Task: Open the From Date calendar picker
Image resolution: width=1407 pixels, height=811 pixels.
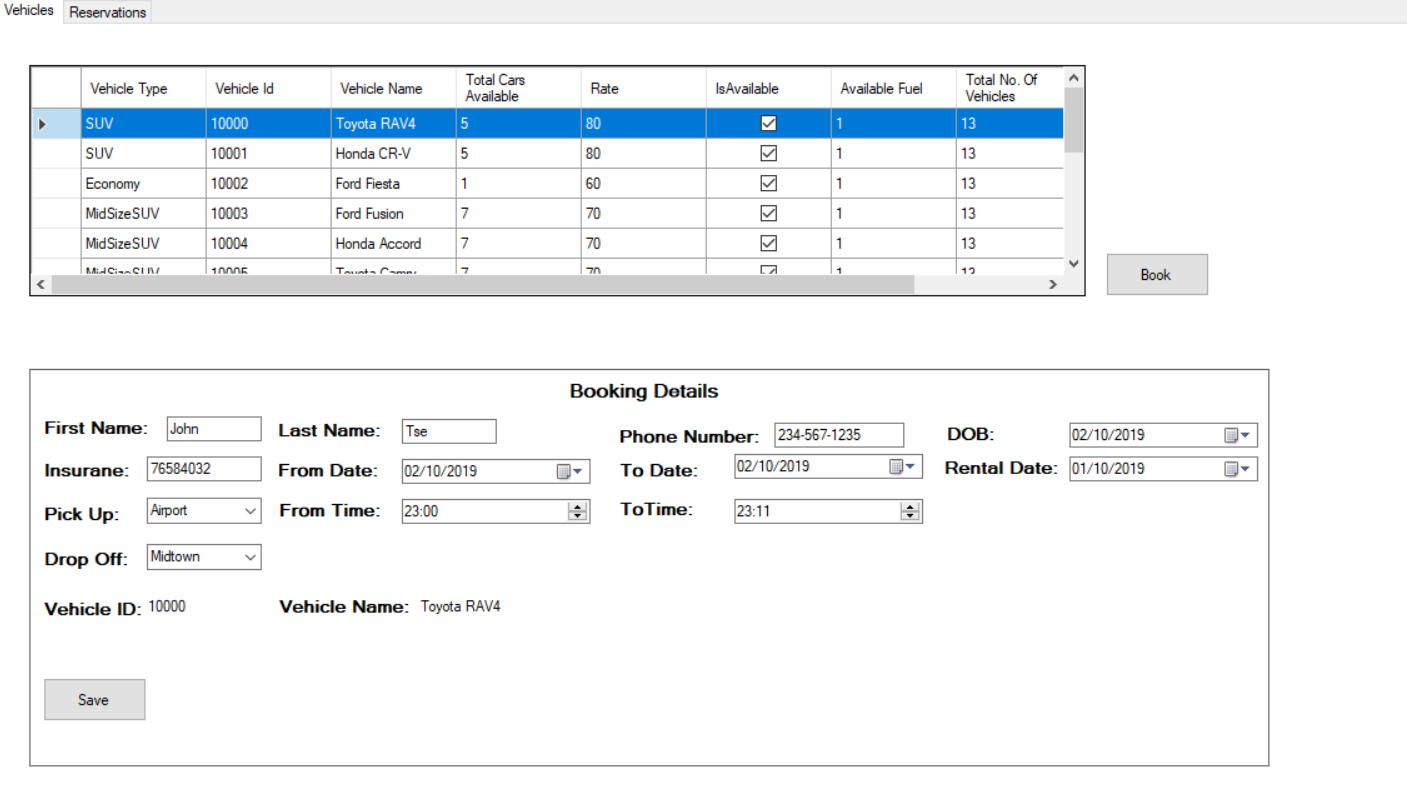Action: pos(570,471)
